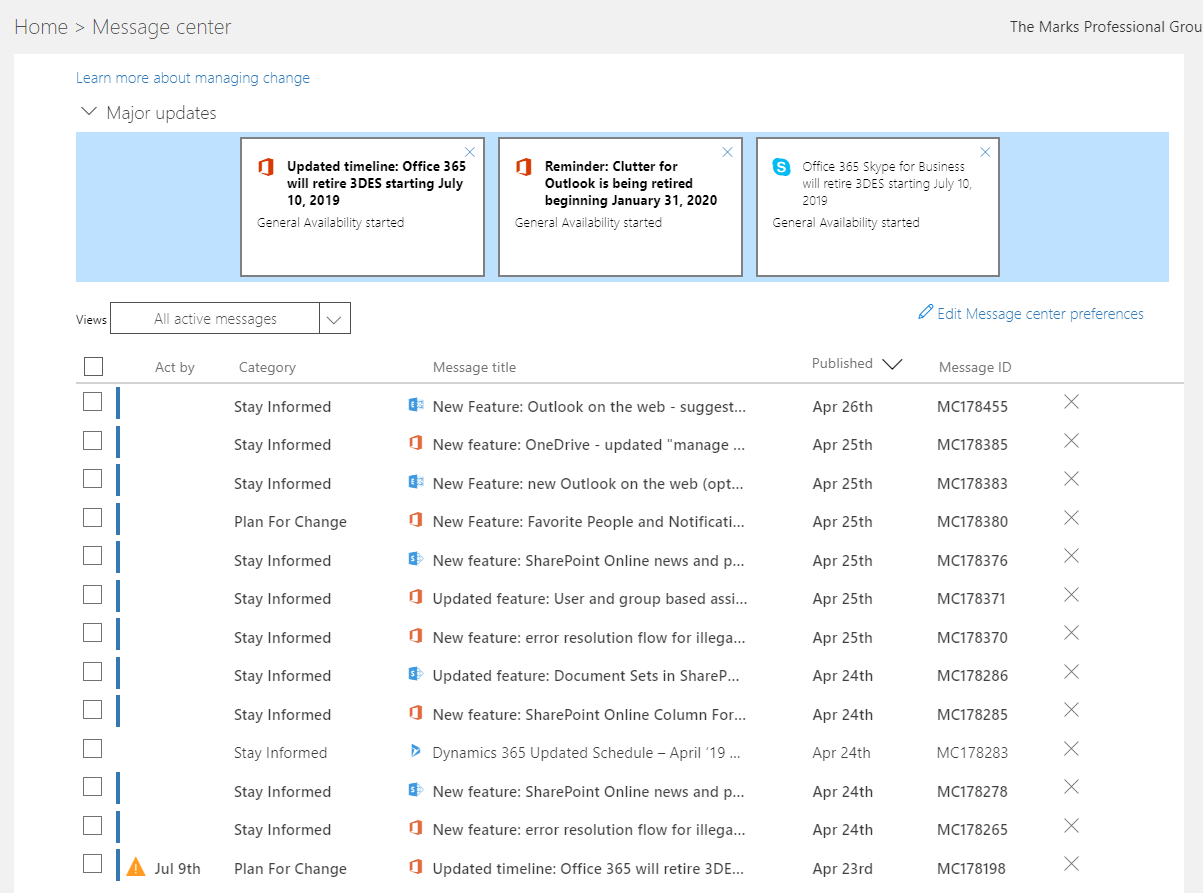Select checkbox for message MC178383
1203x893 pixels.
coord(92,479)
